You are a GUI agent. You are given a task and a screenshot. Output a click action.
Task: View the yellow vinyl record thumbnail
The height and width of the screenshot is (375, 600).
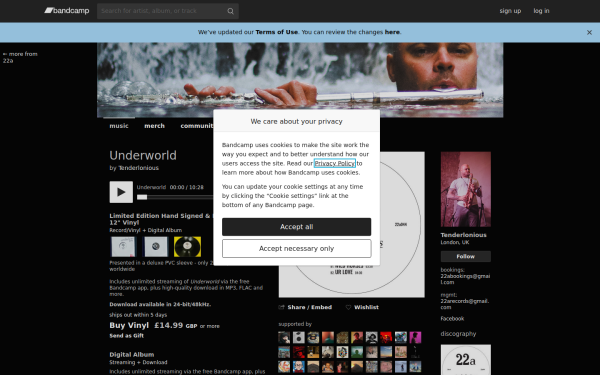pos(188,246)
